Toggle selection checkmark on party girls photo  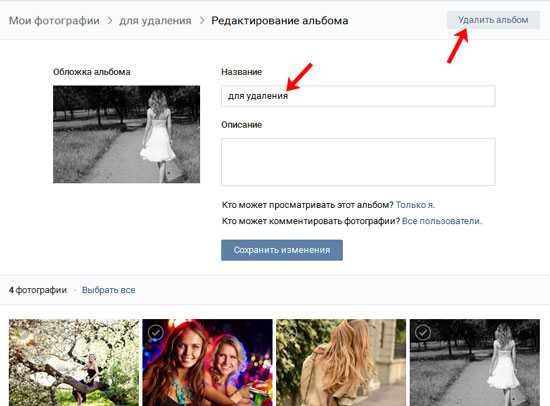click(155, 332)
